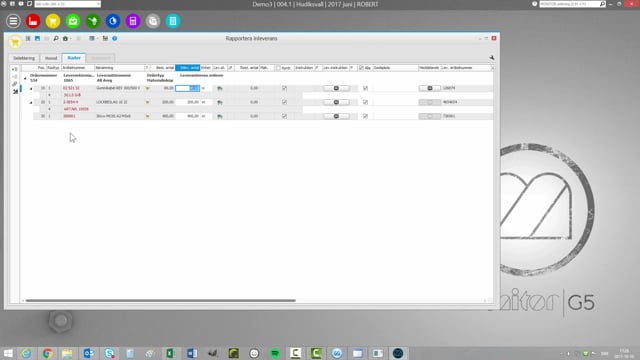This screenshot has width=640, height=360.
Task: Click the magnifier search icon in window toolbar
Action: click(x=56, y=38)
